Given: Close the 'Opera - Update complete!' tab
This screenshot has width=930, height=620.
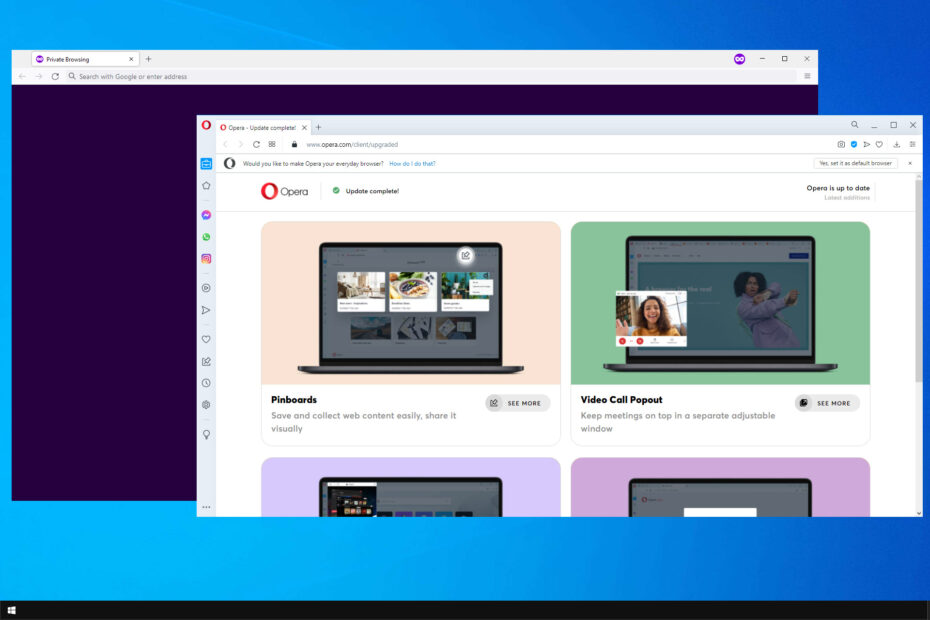Looking at the screenshot, I should pos(304,128).
